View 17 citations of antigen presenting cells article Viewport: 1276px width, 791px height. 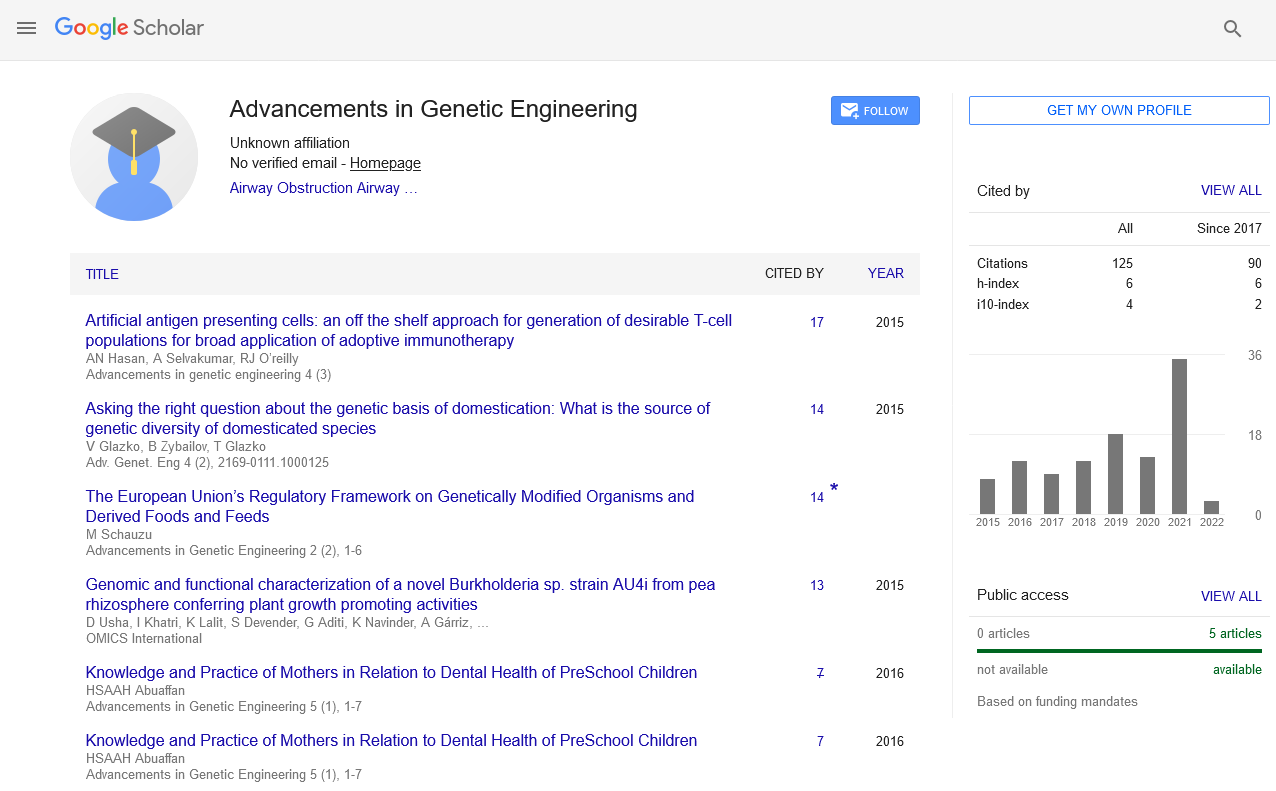click(817, 322)
